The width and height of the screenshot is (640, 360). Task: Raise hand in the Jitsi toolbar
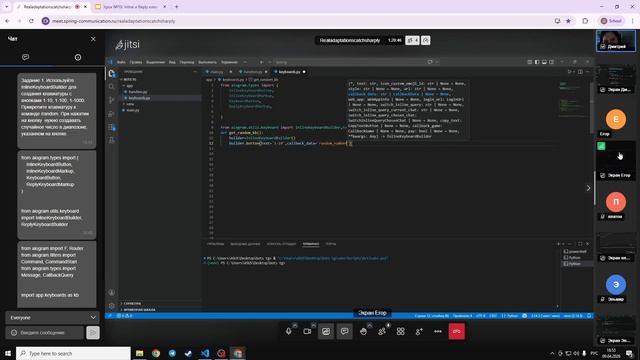point(363,331)
